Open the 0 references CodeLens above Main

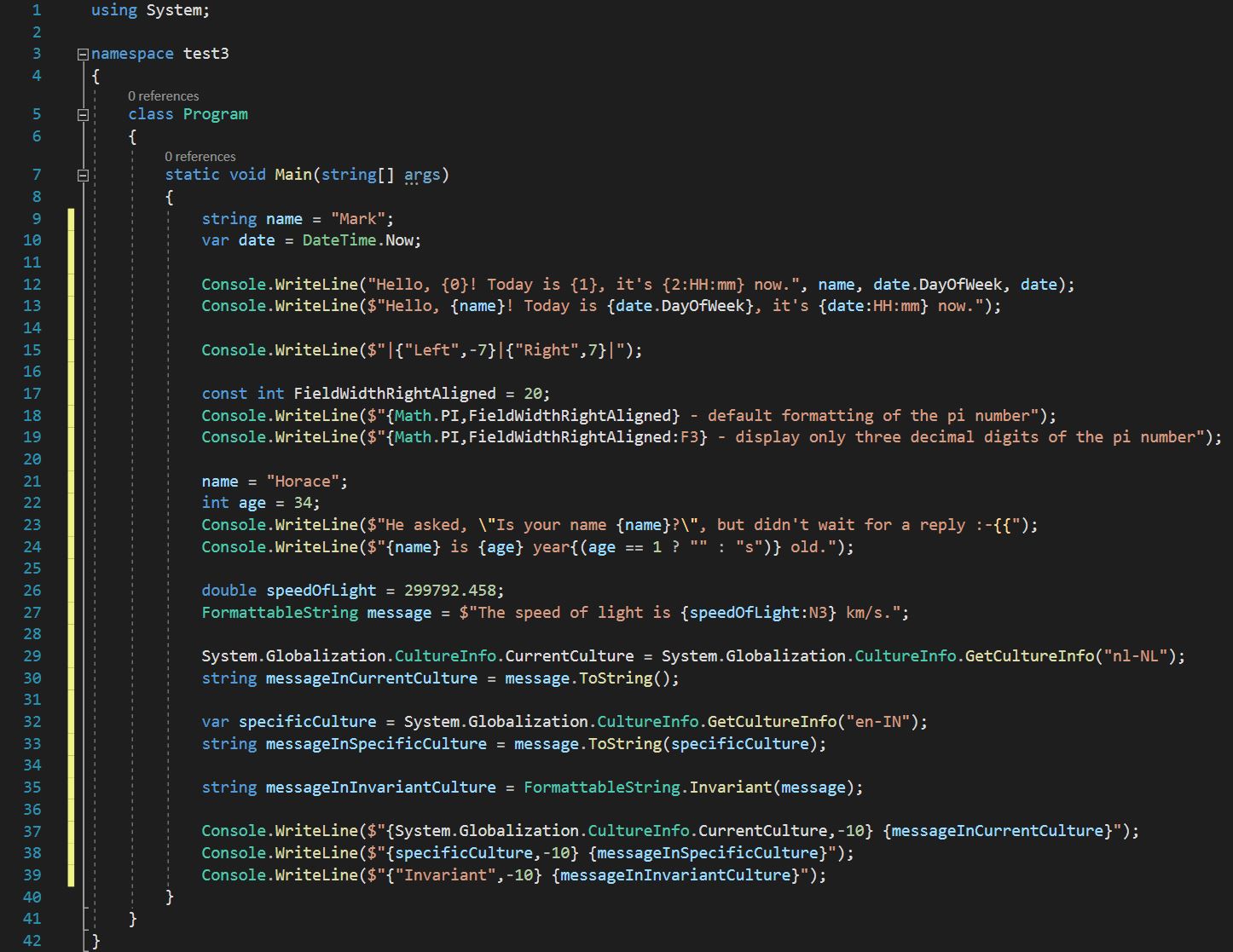pyautogui.click(x=200, y=156)
